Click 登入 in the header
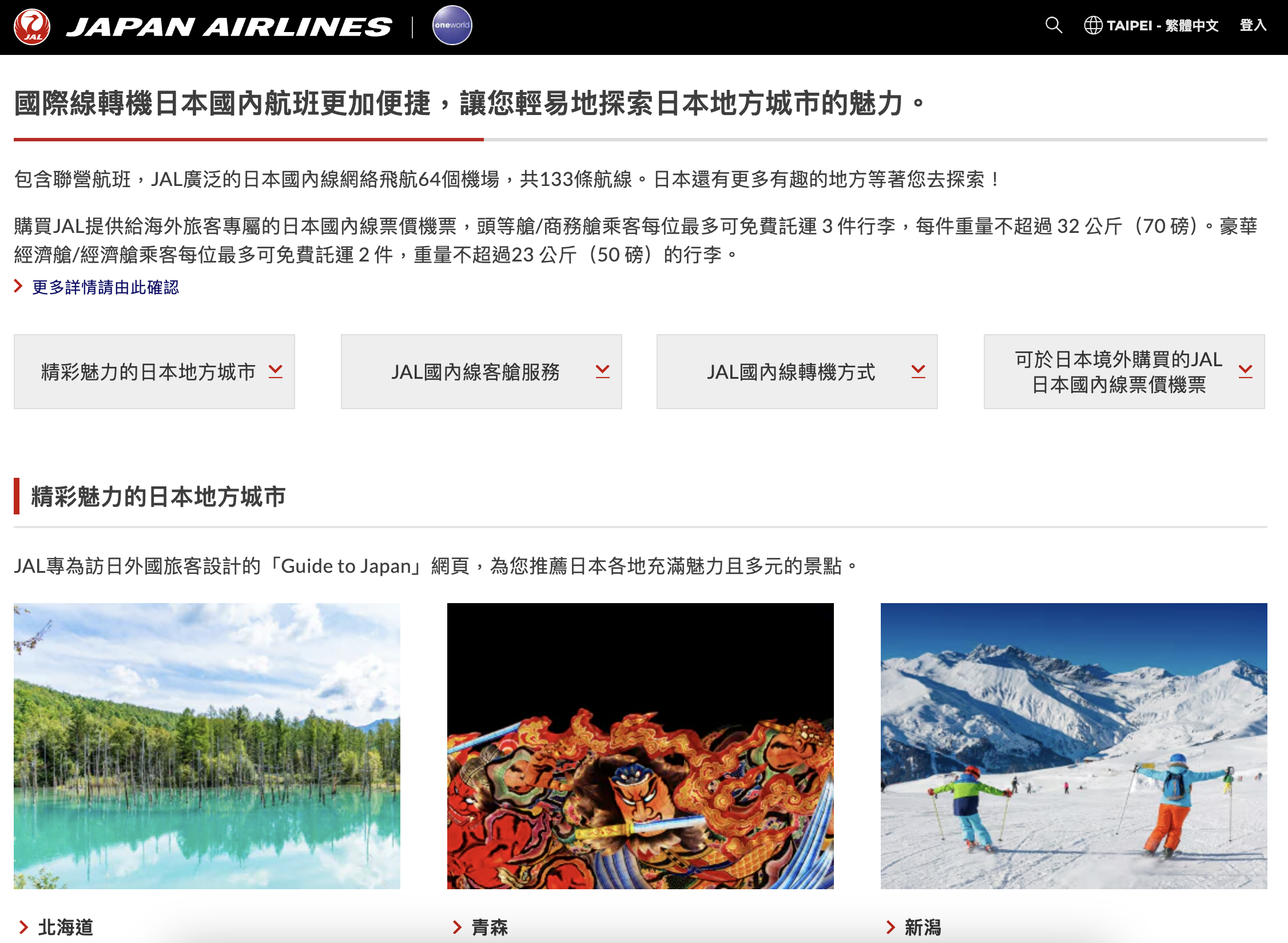The image size is (1288, 943). [x=1253, y=25]
